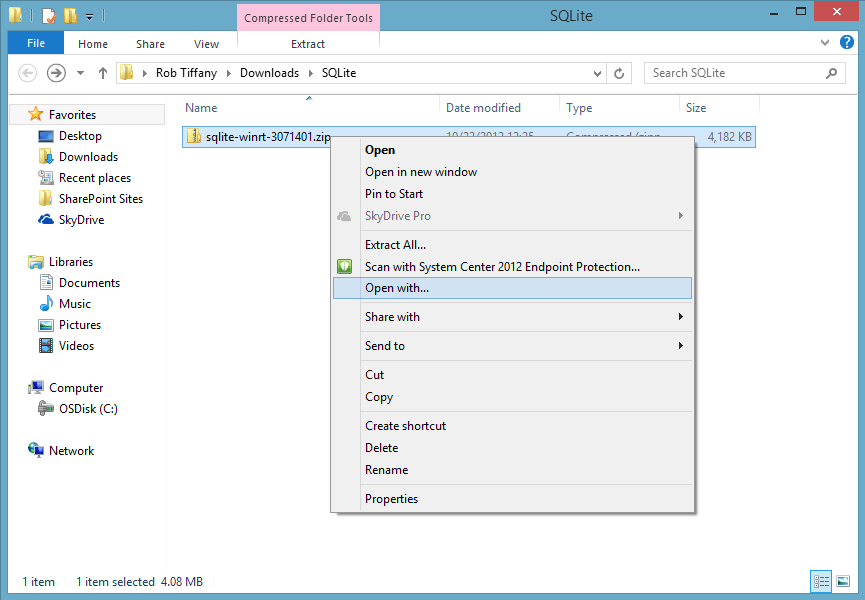
Task: Open Customize Quick Access Toolbar dropdown
Action: click(x=89, y=17)
